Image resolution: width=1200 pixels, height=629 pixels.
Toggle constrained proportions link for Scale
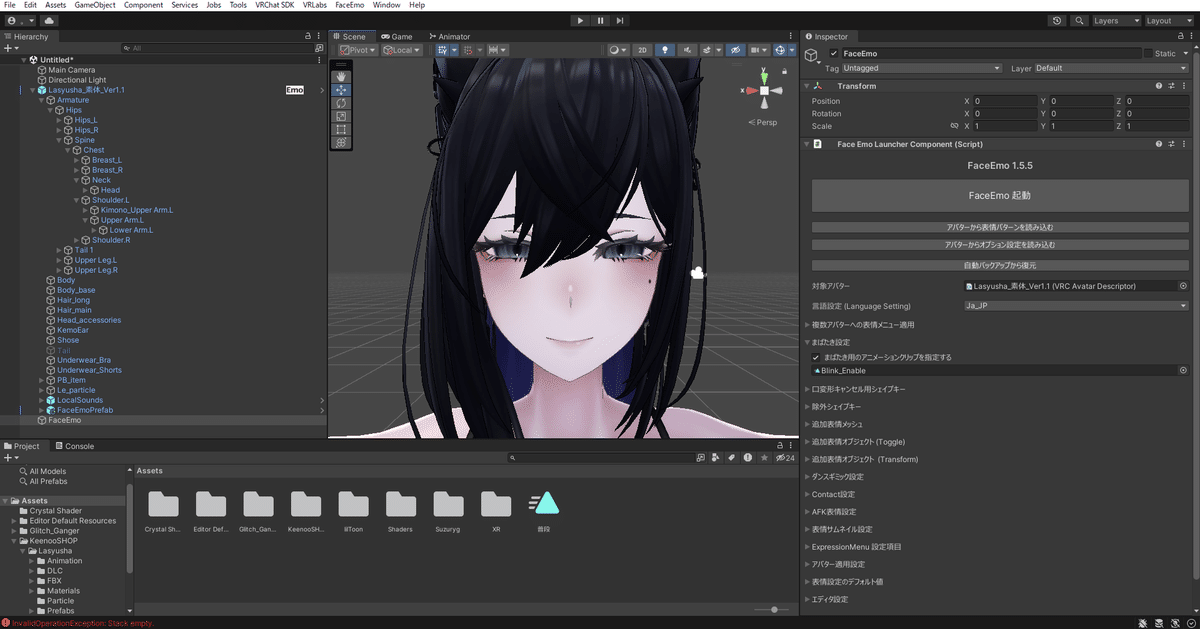(954, 127)
